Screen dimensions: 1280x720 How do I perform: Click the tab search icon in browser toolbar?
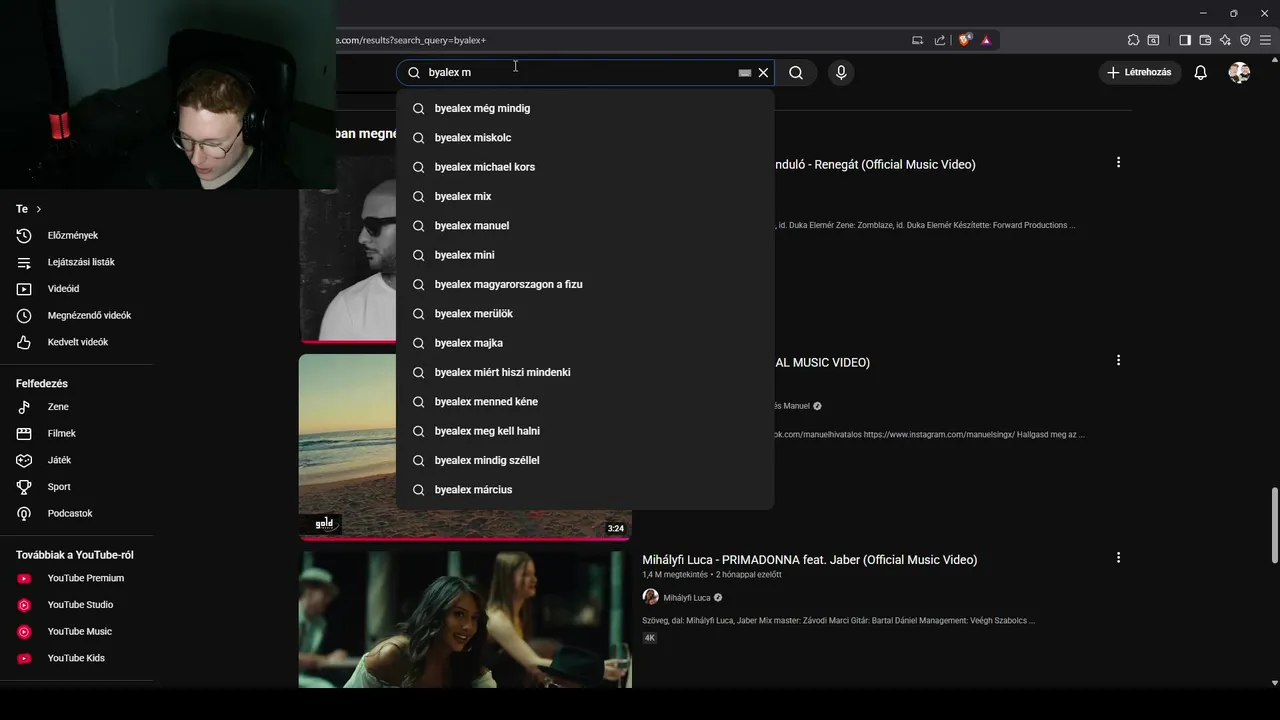pyautogui.click(x=1153, y=40)
